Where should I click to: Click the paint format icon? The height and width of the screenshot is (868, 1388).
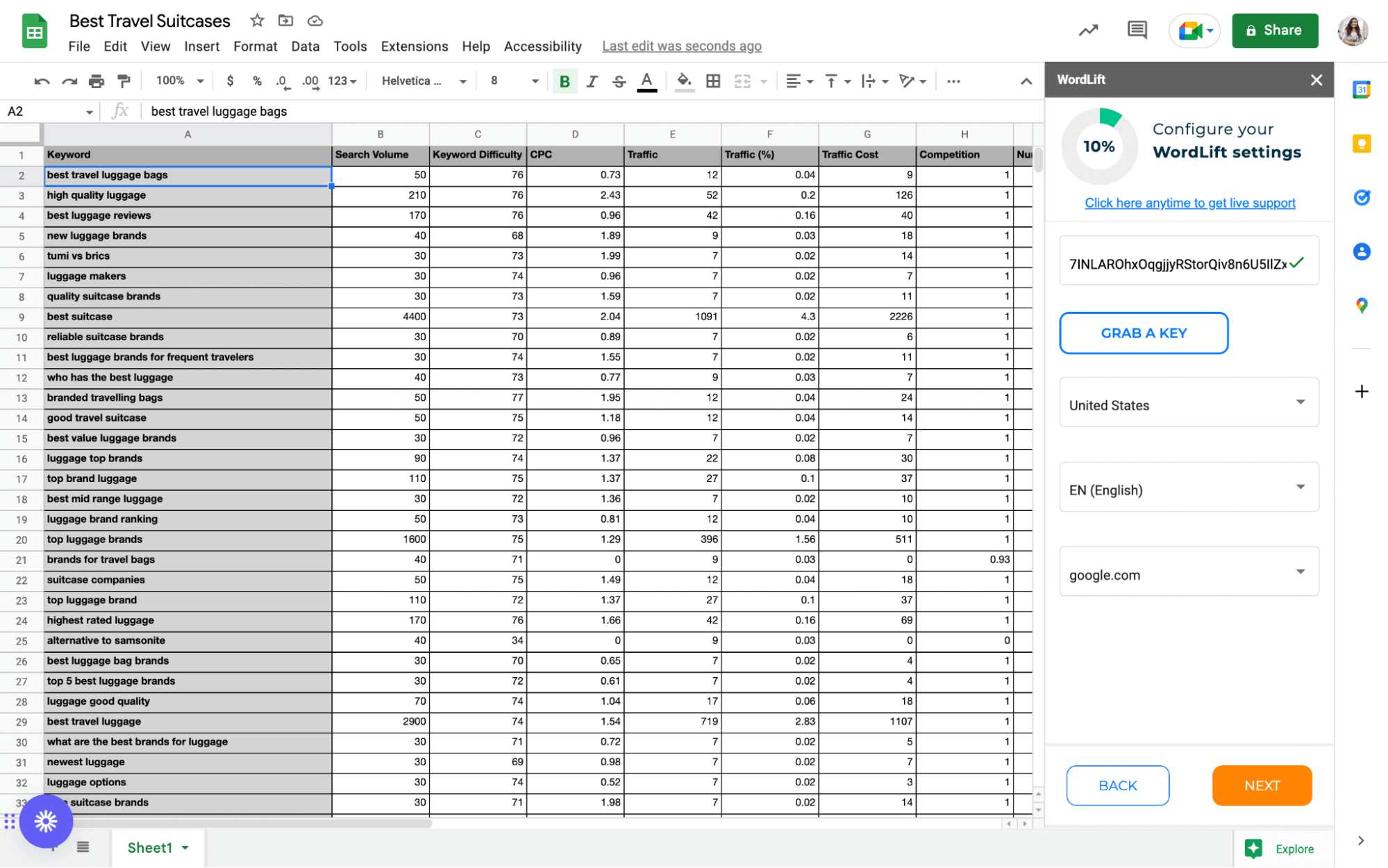click(x=124, y=81)
